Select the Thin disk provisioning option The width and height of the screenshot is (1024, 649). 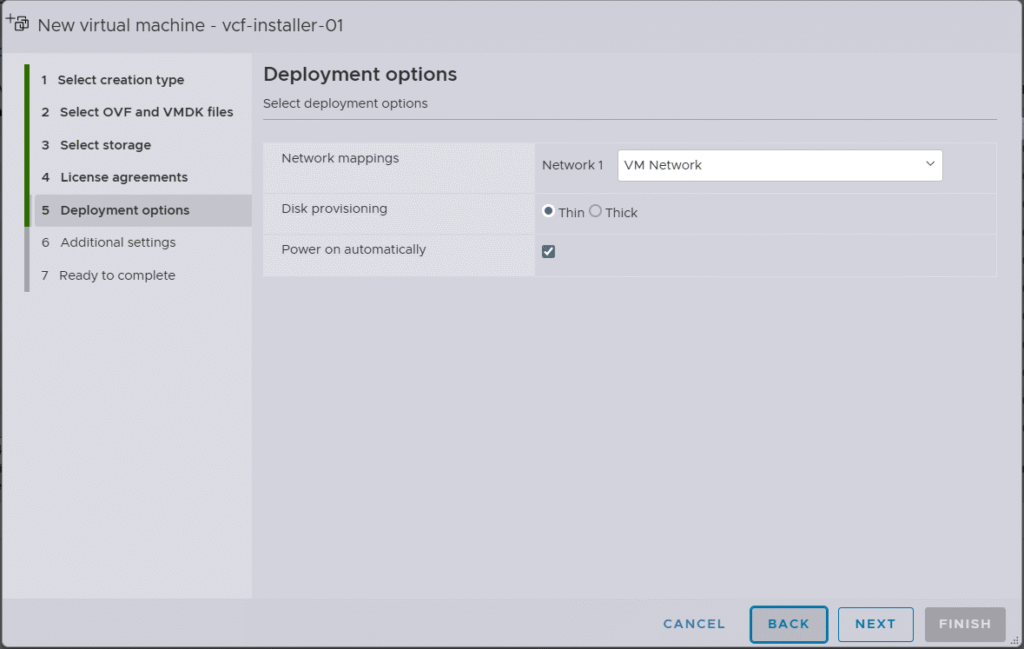548,212
